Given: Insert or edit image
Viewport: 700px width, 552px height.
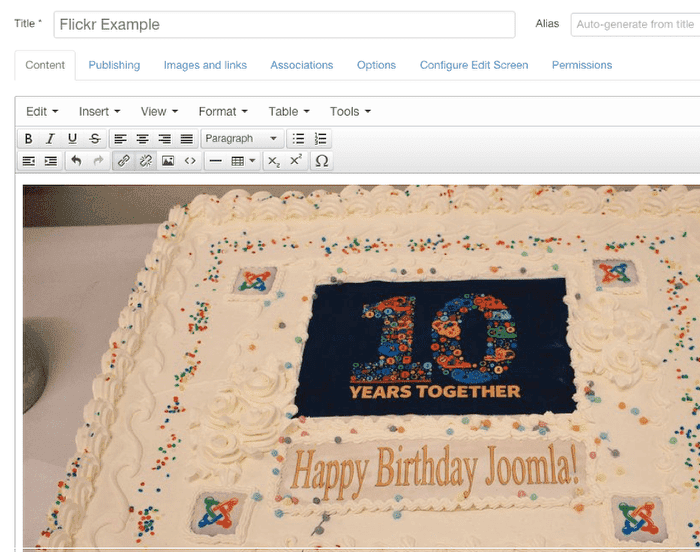Looking at the screenshot, I should pyautogui.click(x=168, y=161).
